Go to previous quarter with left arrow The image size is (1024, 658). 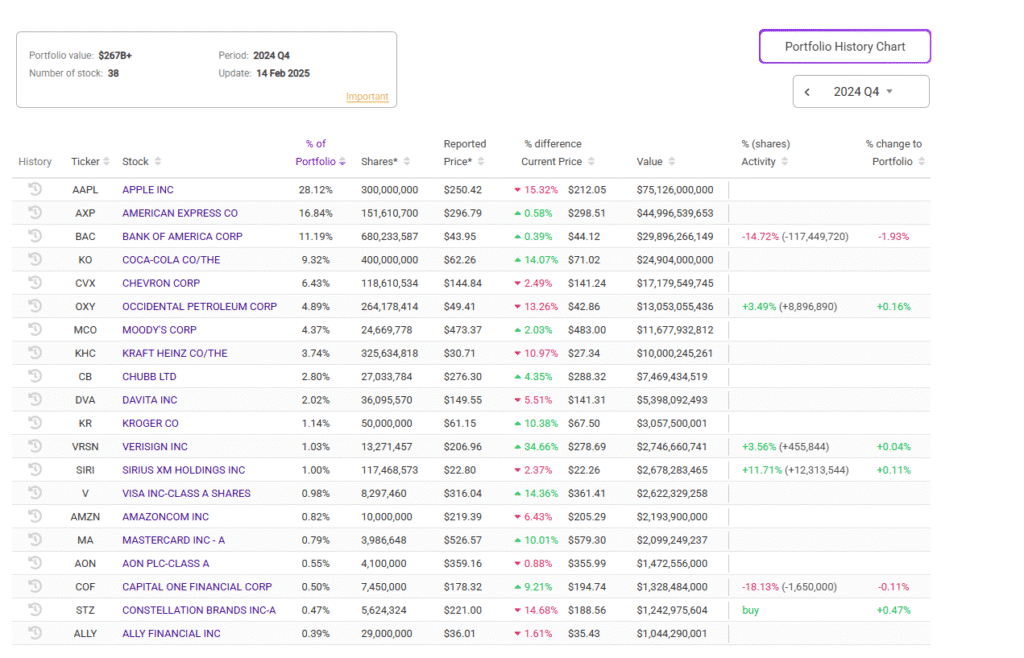[x=807, y=92]
